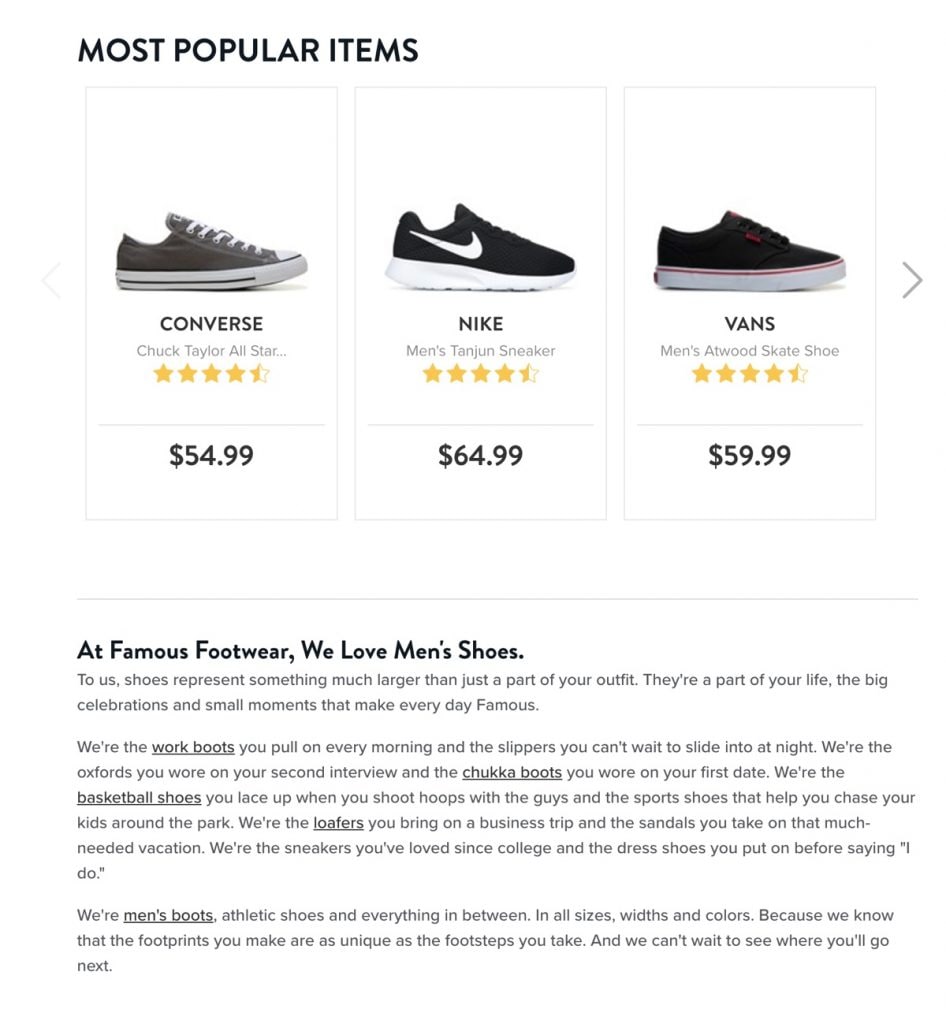946x1024 pixels.
Task: Follow the loafers link
Action: 338,823
